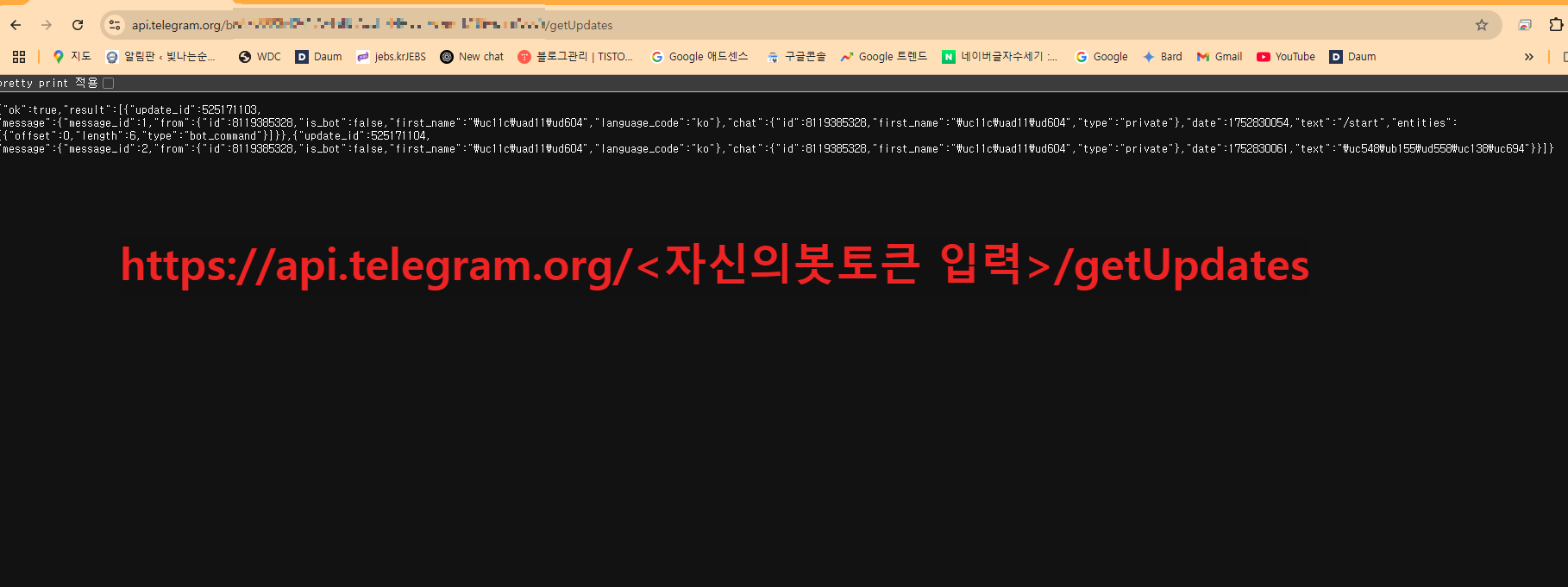Image resolution: width=1568 pixels, height=587 pixels.
Task: Go back with the browser back arrow
Action: pos(16,25)
